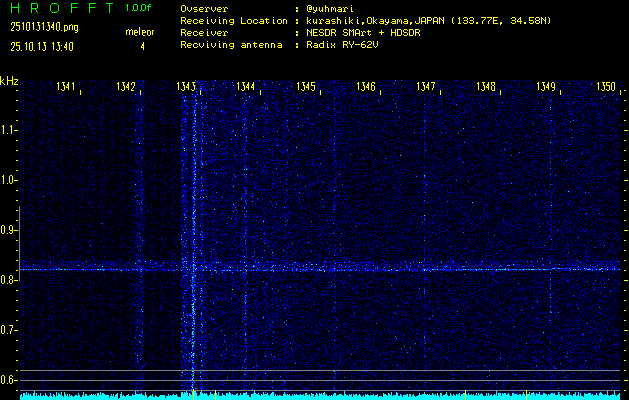Click the 1349 time marker

pos(546,87)
